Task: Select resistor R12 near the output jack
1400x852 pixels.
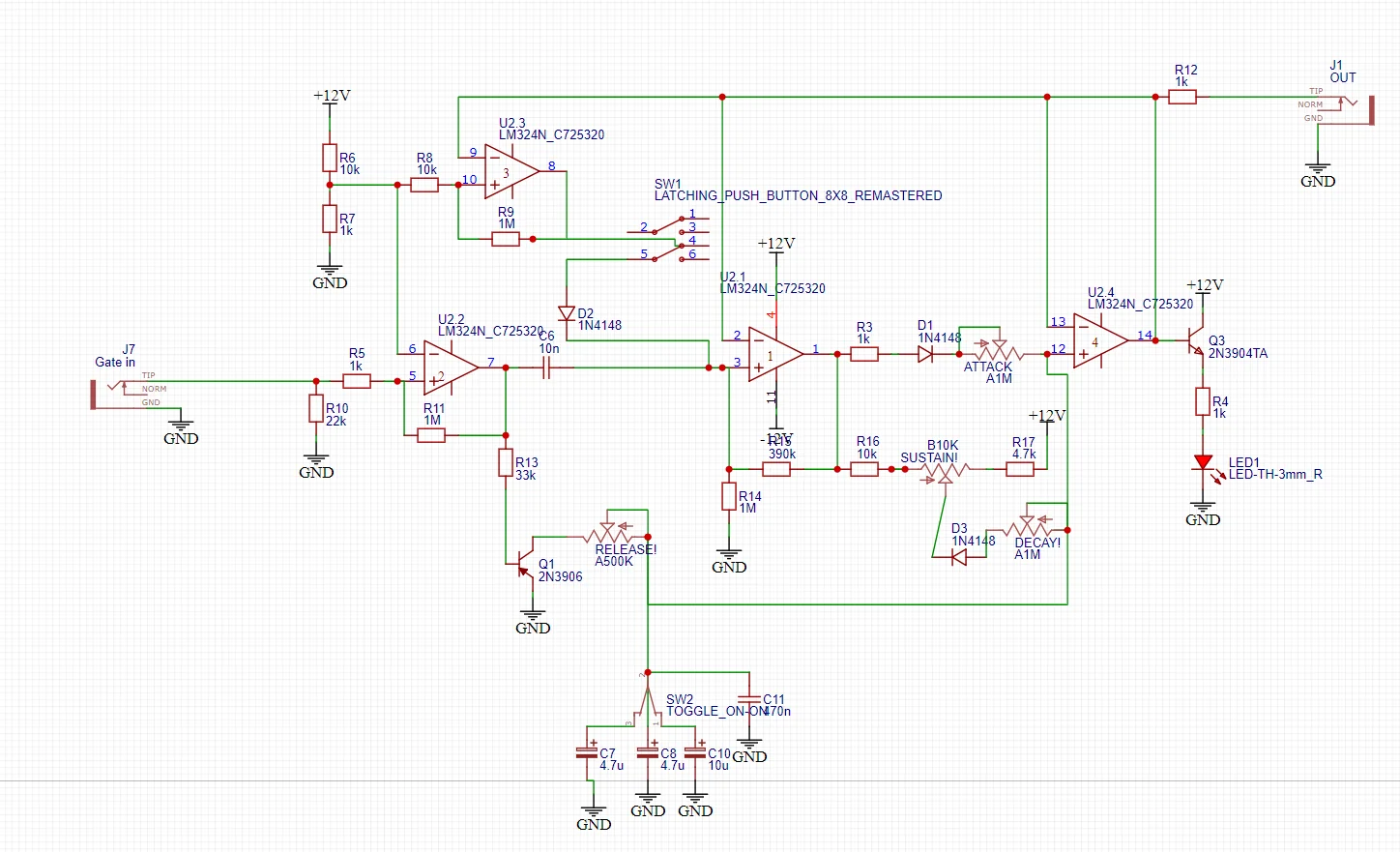Action: [1182, 97]
